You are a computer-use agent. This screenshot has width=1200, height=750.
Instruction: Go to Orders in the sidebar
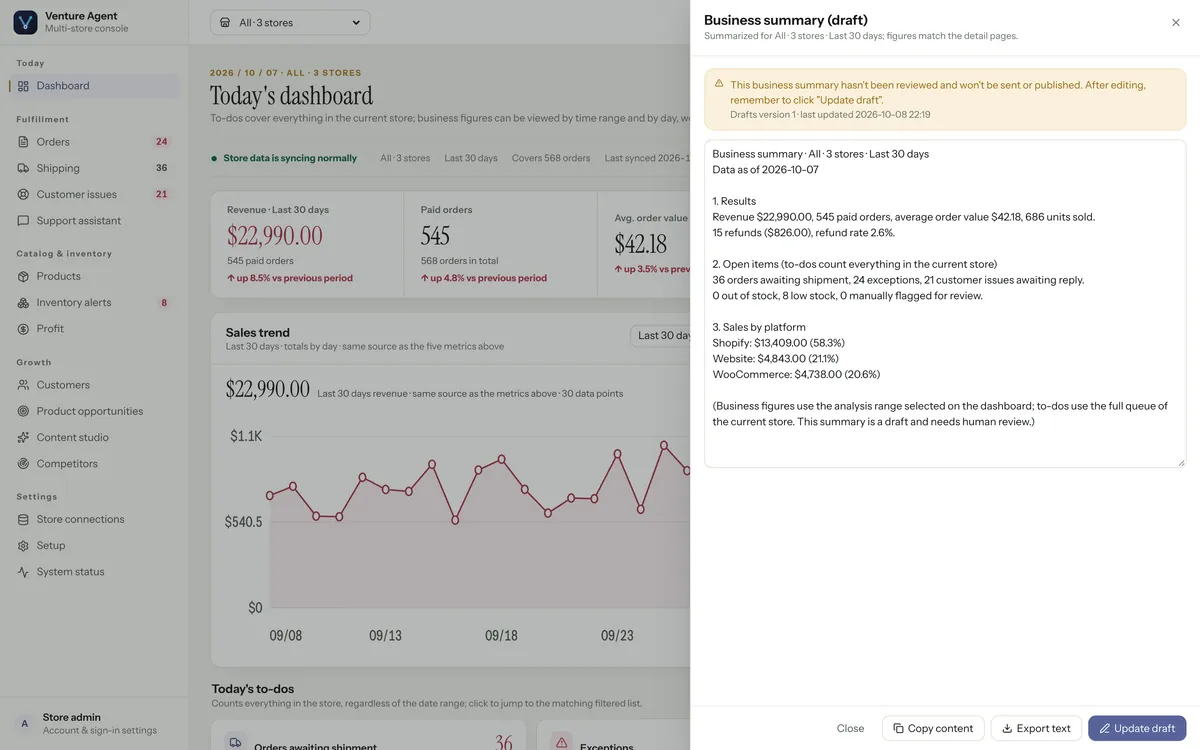(x=94, y=142)
